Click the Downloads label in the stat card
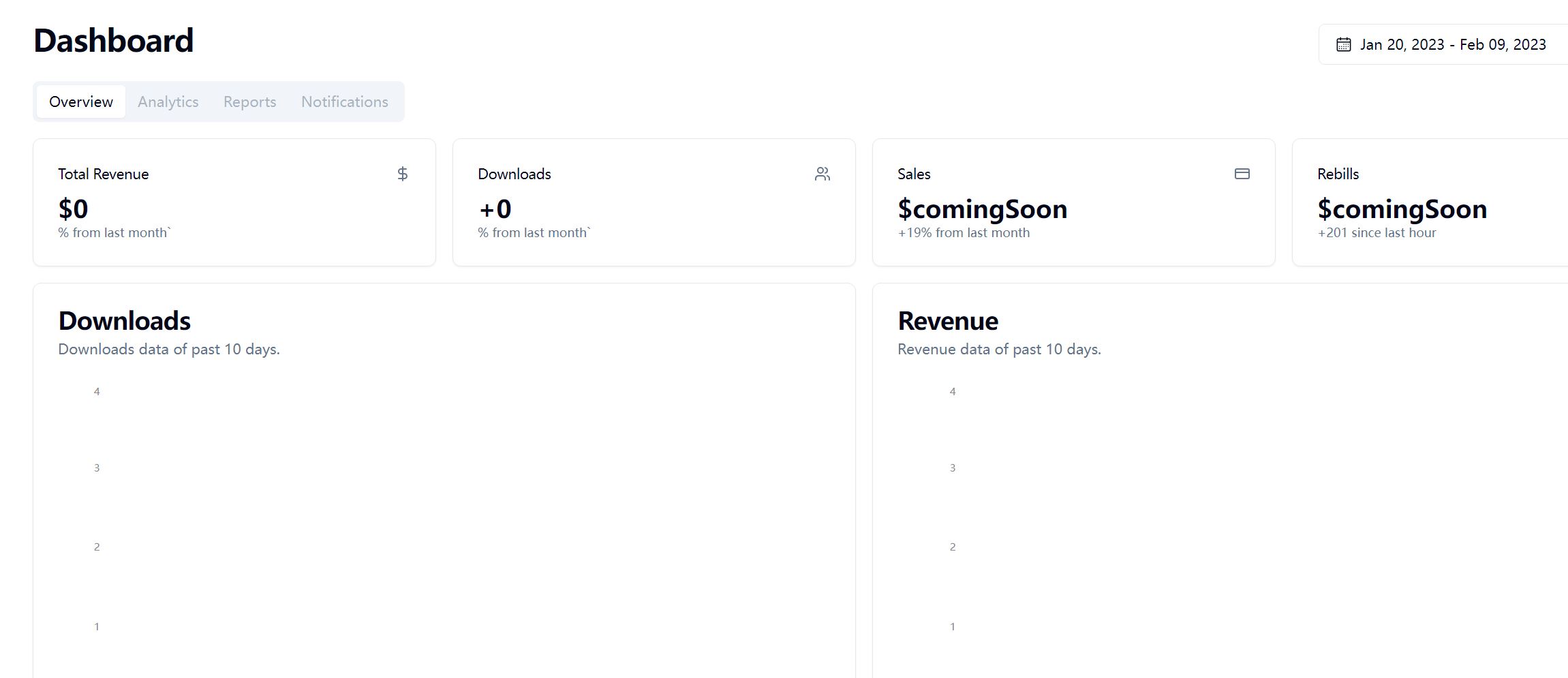 (514, 174)
